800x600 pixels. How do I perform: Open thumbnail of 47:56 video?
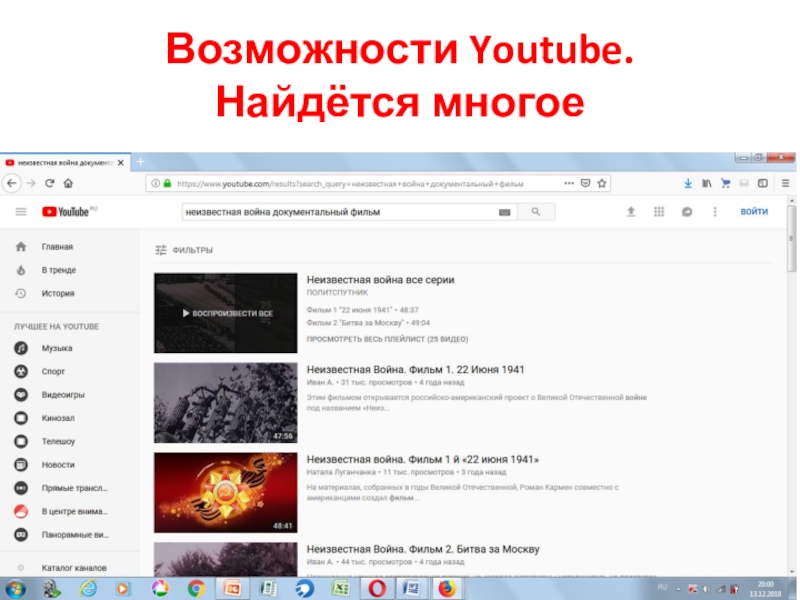coord(226,403)
